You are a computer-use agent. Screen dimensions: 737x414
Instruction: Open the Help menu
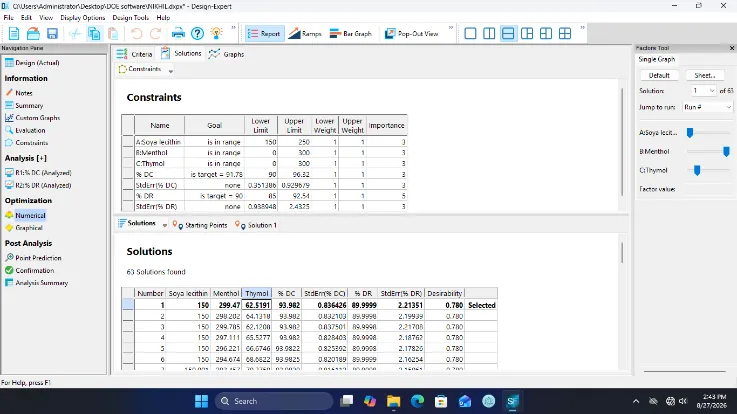point(163,17)
